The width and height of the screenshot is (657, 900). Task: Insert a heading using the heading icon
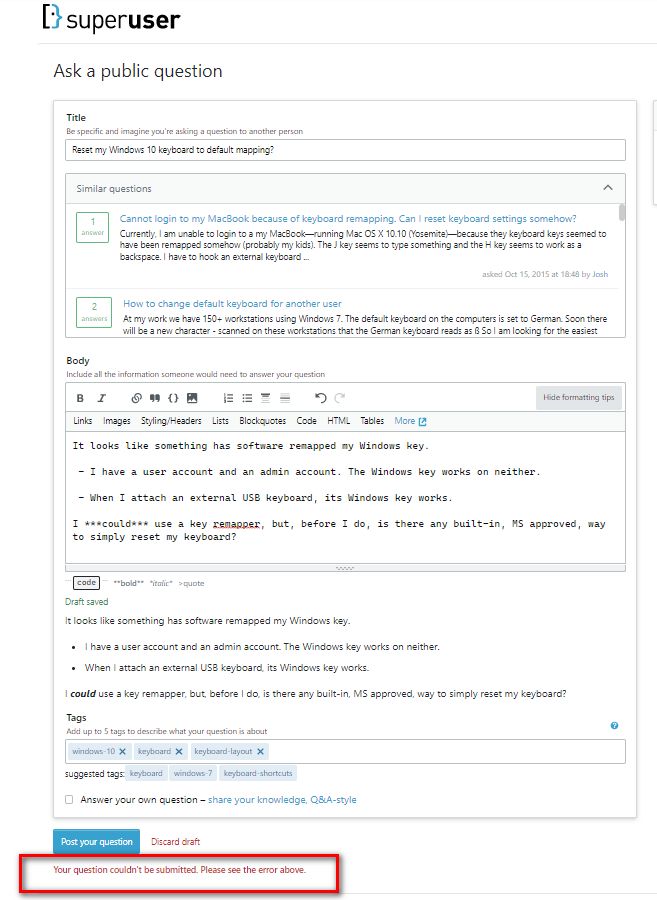click(x=265, y=398)
